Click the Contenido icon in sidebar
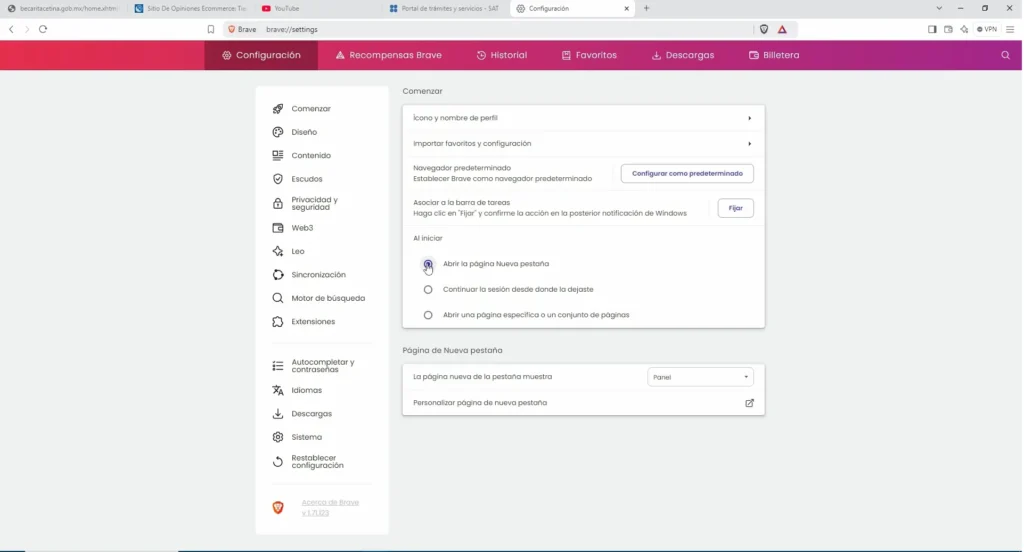This screenshot has width=1024, height=552. (x=278, y=155)
